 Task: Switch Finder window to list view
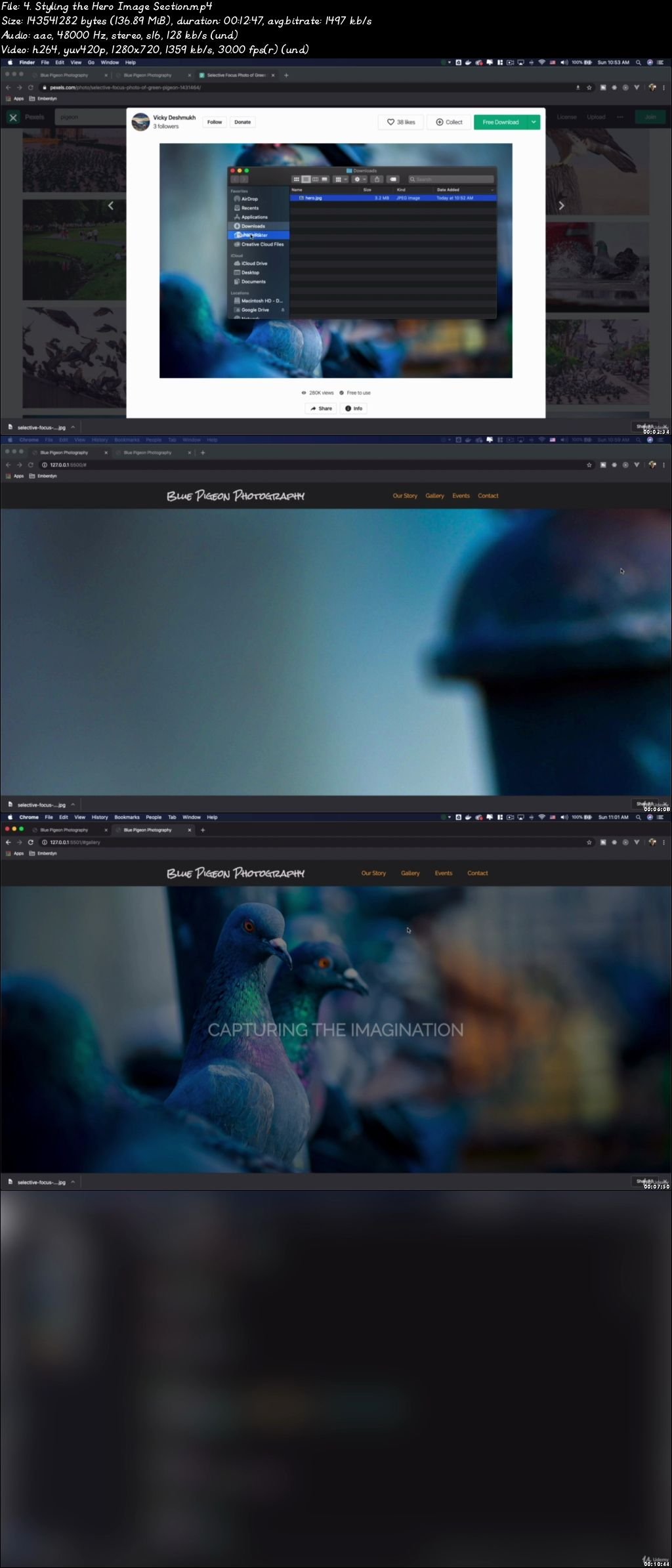[x=306, y=179]
